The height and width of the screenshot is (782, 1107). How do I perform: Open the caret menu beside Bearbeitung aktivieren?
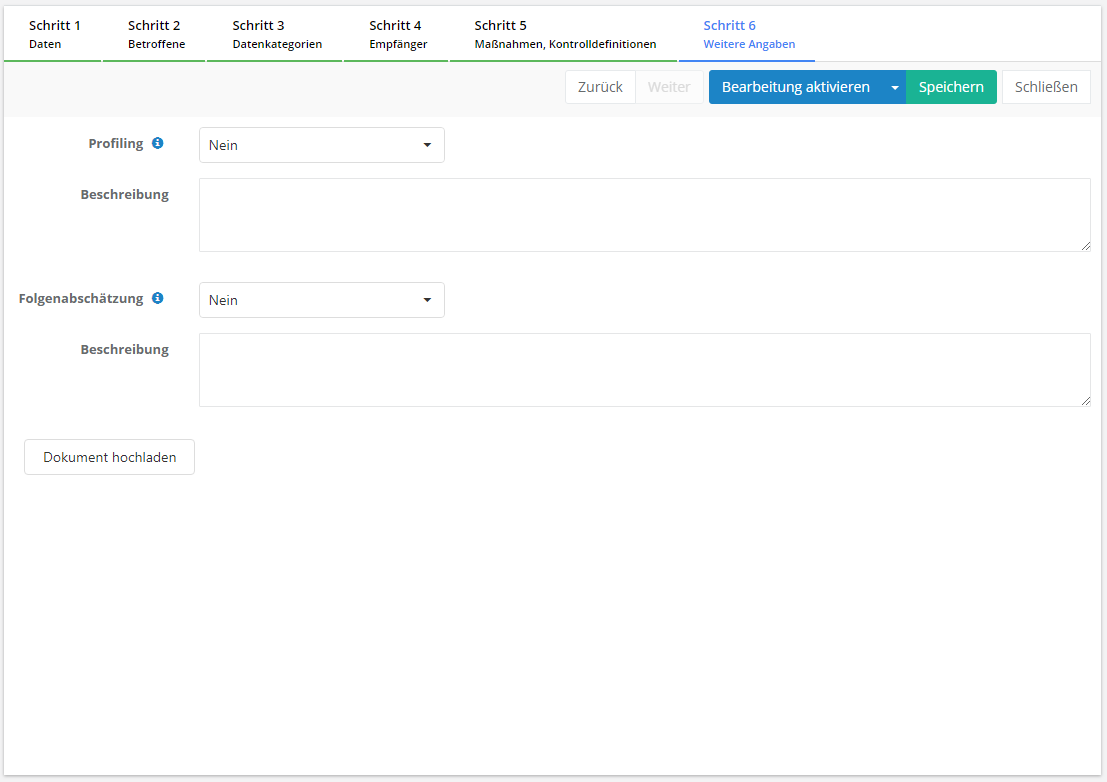tap(894, 87)
